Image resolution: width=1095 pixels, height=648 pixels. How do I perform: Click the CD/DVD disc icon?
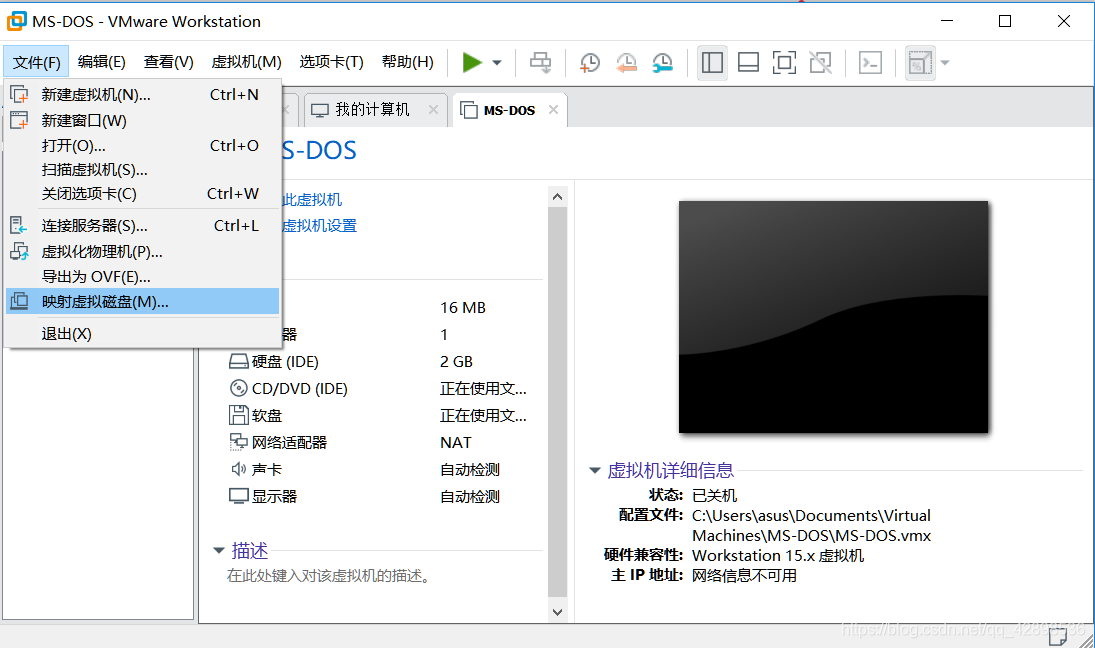click(239, 388)
